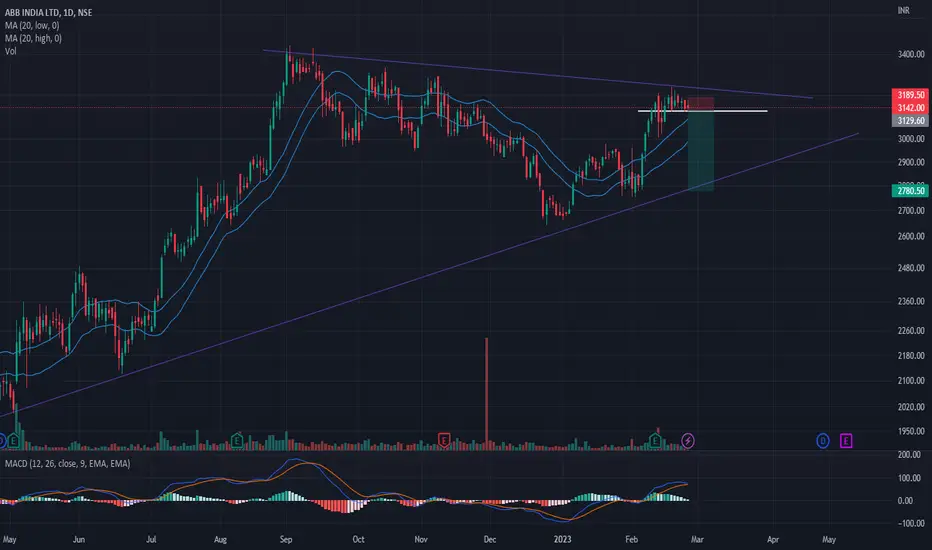932x550 pixels.
Task: Click the red 3189.50 stop price label
Action: tap(910, 95)
